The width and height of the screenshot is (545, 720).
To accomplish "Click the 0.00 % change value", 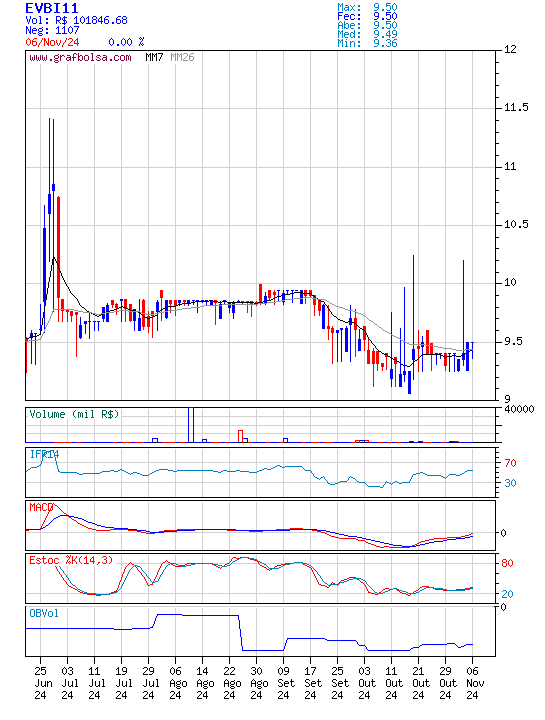I will tap(126, 42).
